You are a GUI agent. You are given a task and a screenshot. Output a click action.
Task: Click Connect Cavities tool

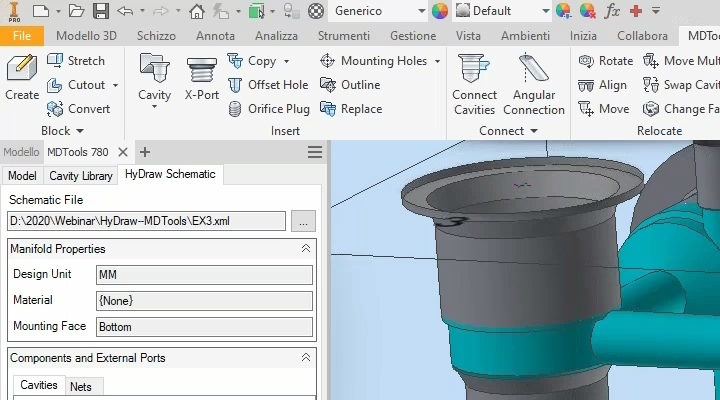tap(474, 85)
